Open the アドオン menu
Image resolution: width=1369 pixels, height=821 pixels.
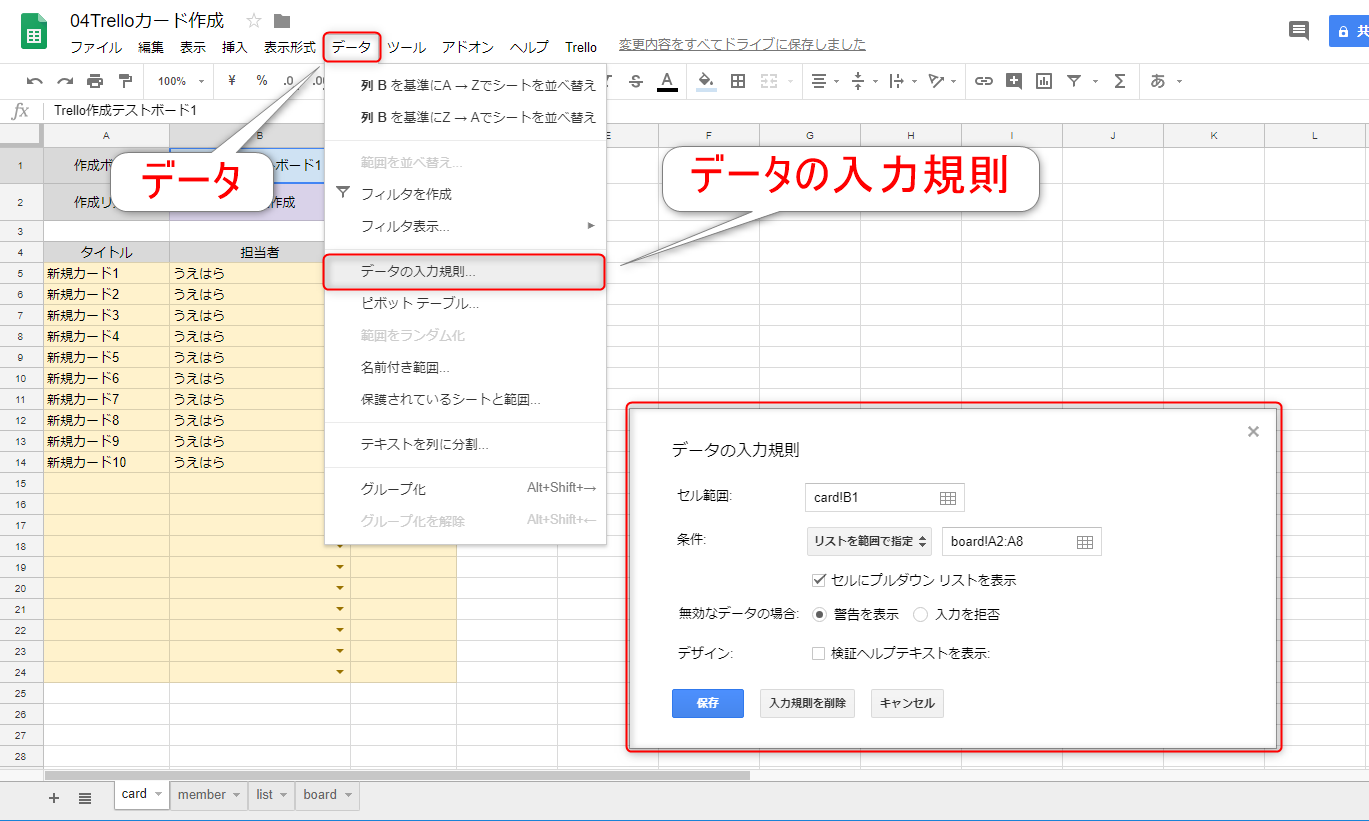click(x=468, y=47)
